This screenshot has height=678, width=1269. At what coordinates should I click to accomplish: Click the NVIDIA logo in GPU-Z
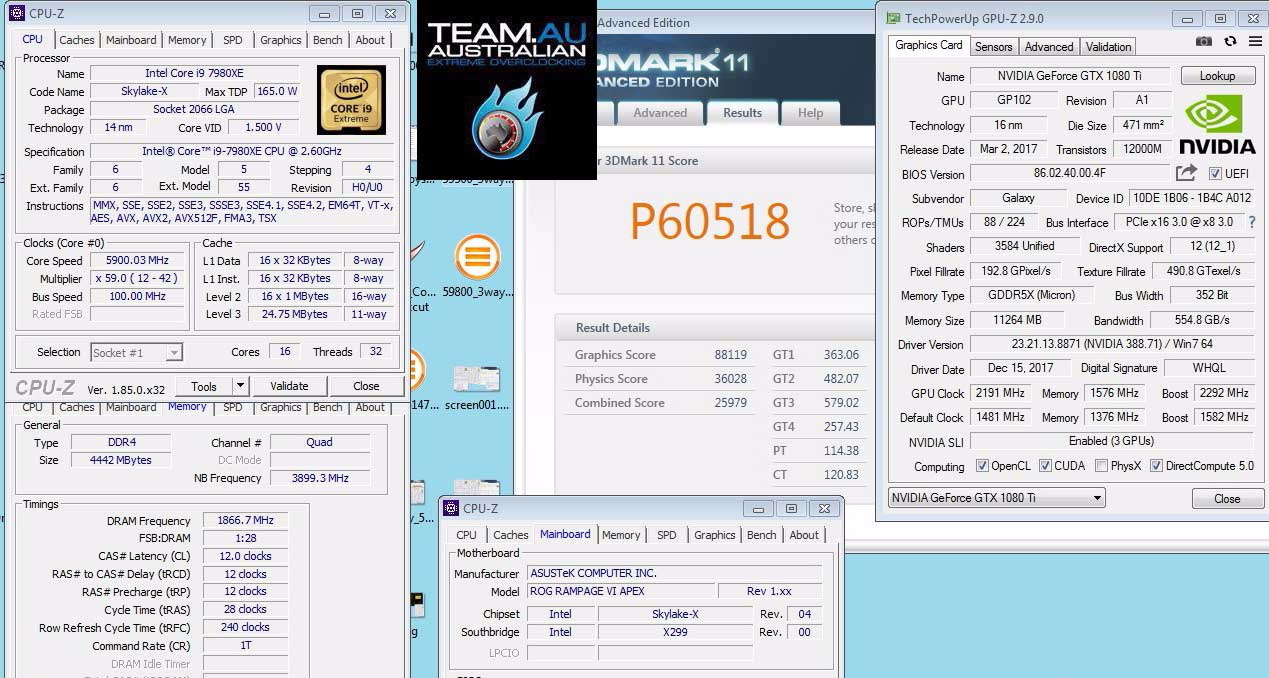tap(1217, 124)
